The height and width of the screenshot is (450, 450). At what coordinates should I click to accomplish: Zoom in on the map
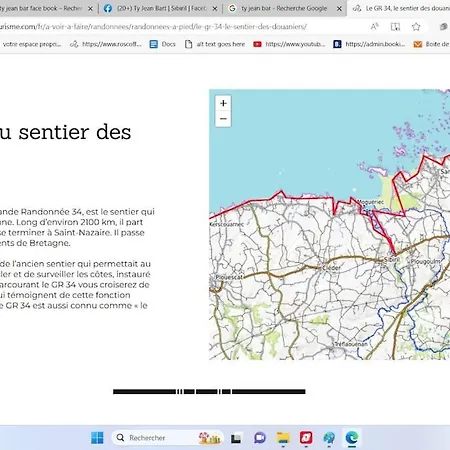tap(223, 103)
